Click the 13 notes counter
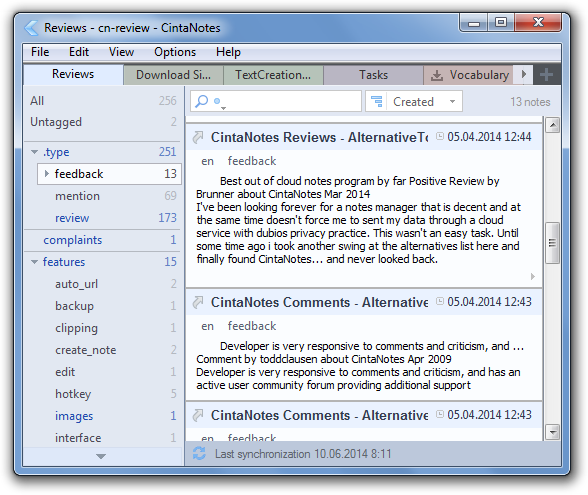This screenshot has width=588, height=495. (530, 102)
